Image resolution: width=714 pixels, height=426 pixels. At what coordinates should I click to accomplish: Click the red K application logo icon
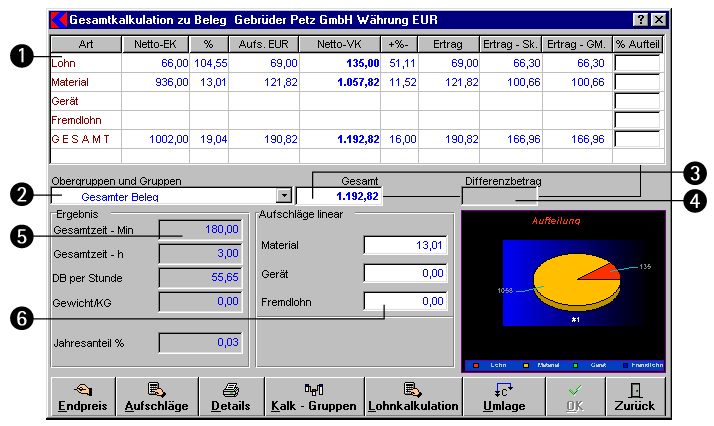[59, 20]
